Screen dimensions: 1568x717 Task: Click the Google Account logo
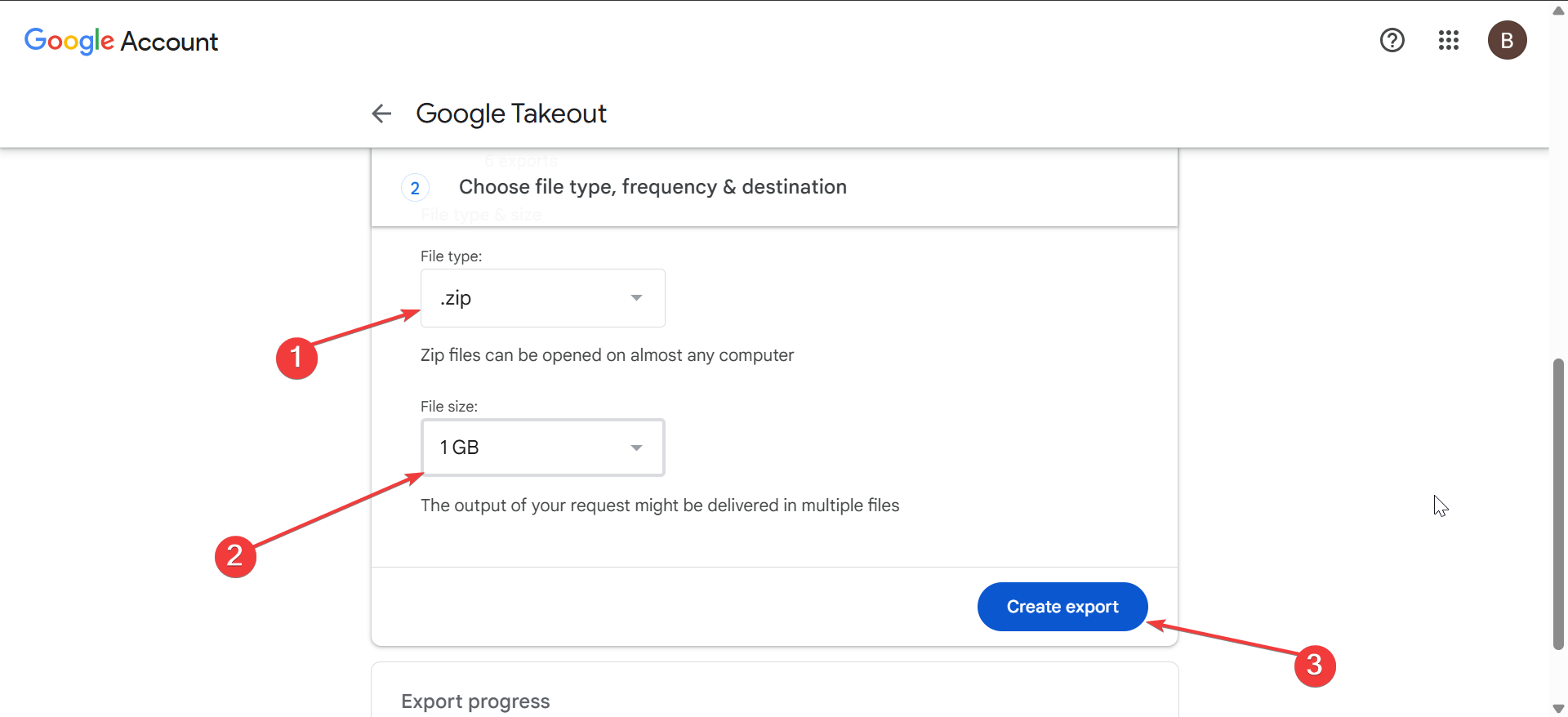pos(121,41)
